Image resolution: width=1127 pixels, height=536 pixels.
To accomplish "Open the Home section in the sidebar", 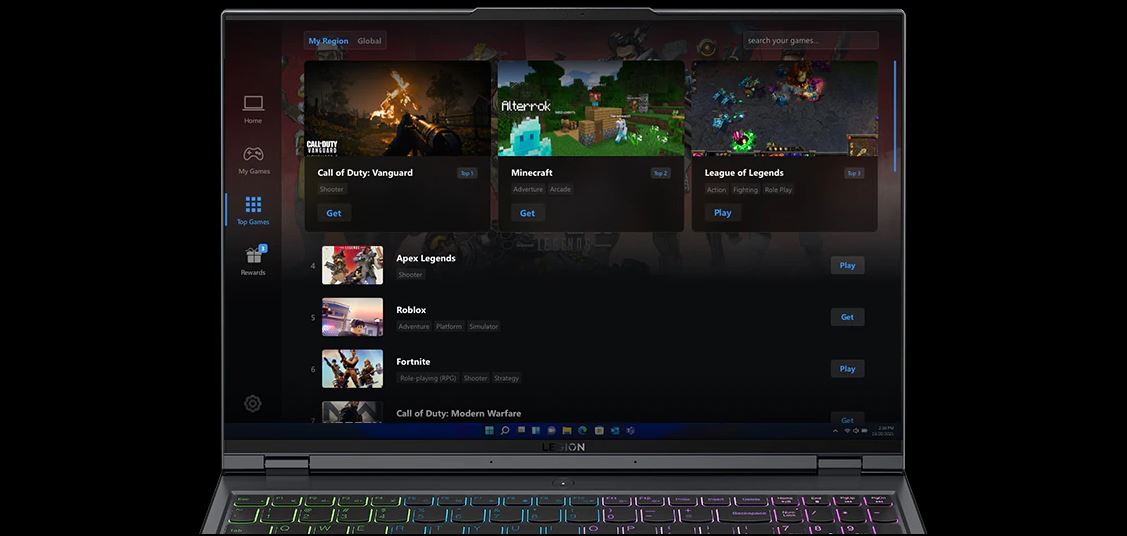I will click(253, 110).
